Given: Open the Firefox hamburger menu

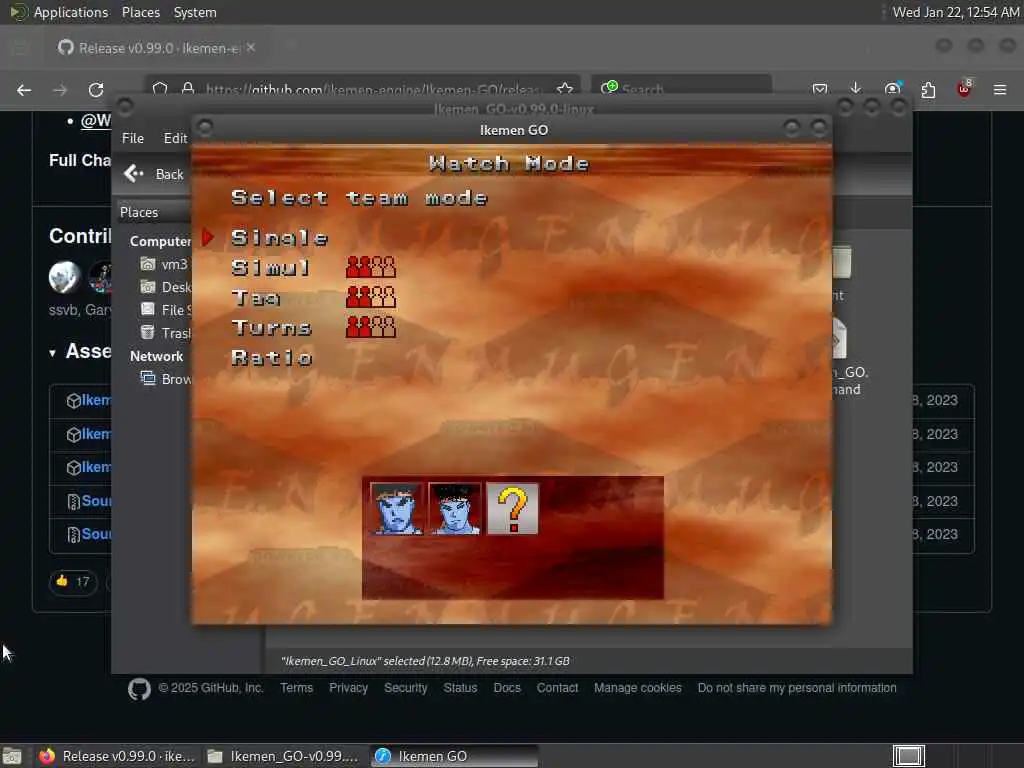Looking at the screenshot, I should coord(1000,89).
